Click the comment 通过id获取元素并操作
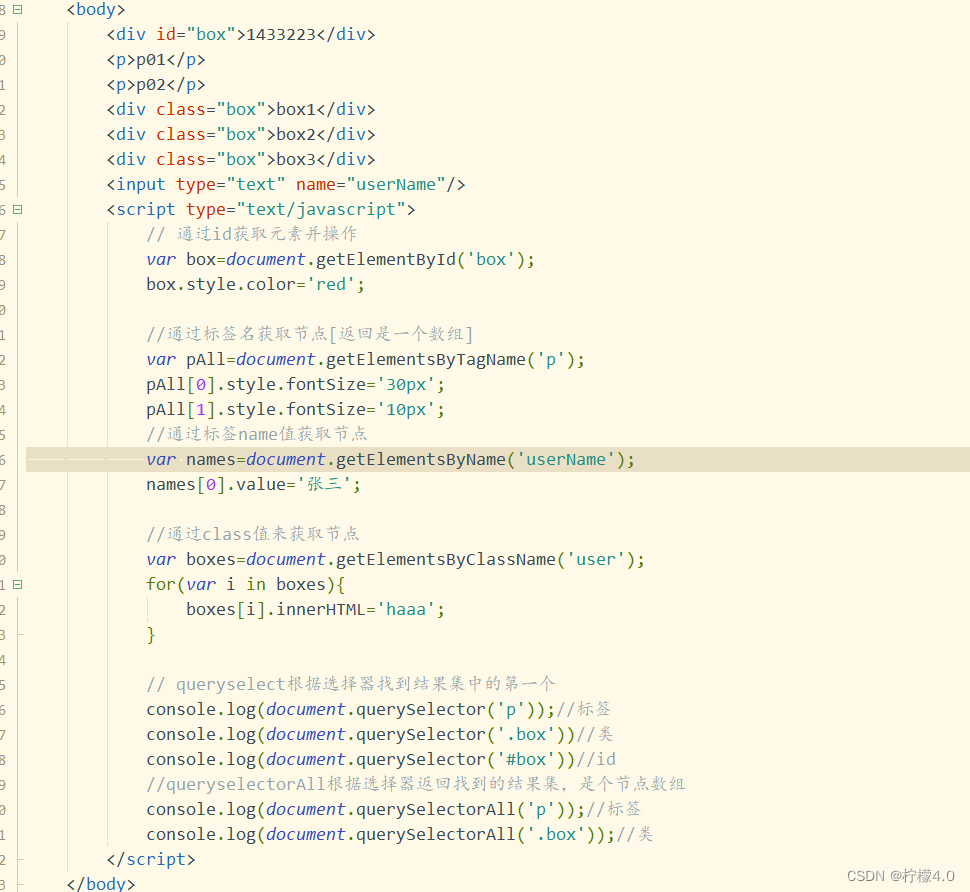 pos(252,234)
